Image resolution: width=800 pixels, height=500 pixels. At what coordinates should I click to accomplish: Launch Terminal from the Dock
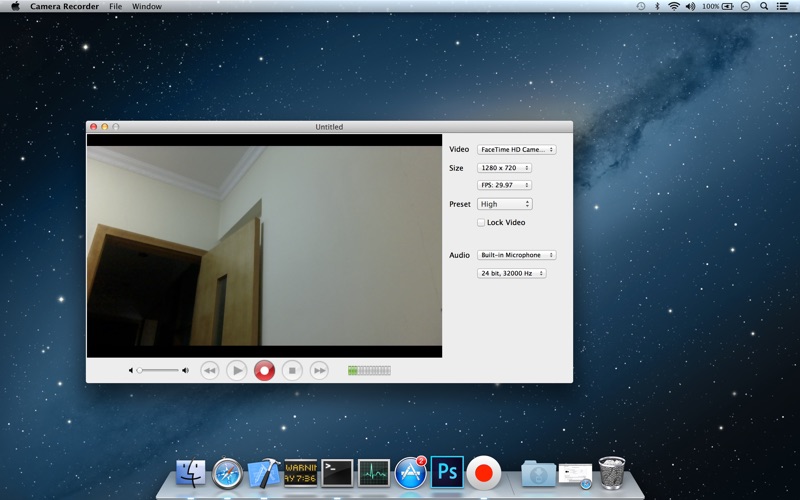tap(337, 473)
